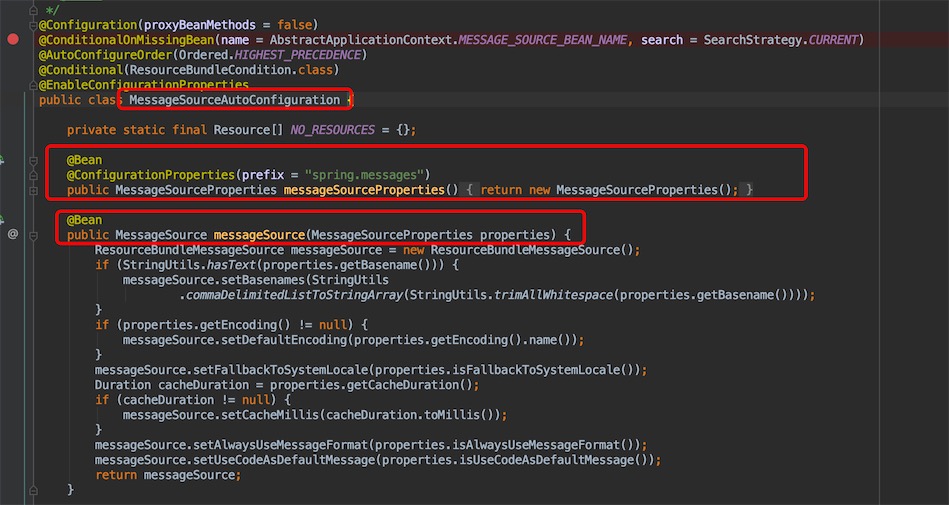Click the proxyBeanMethods attribute
The width and height of the screenshot is (949, 505).
[200, 25]
